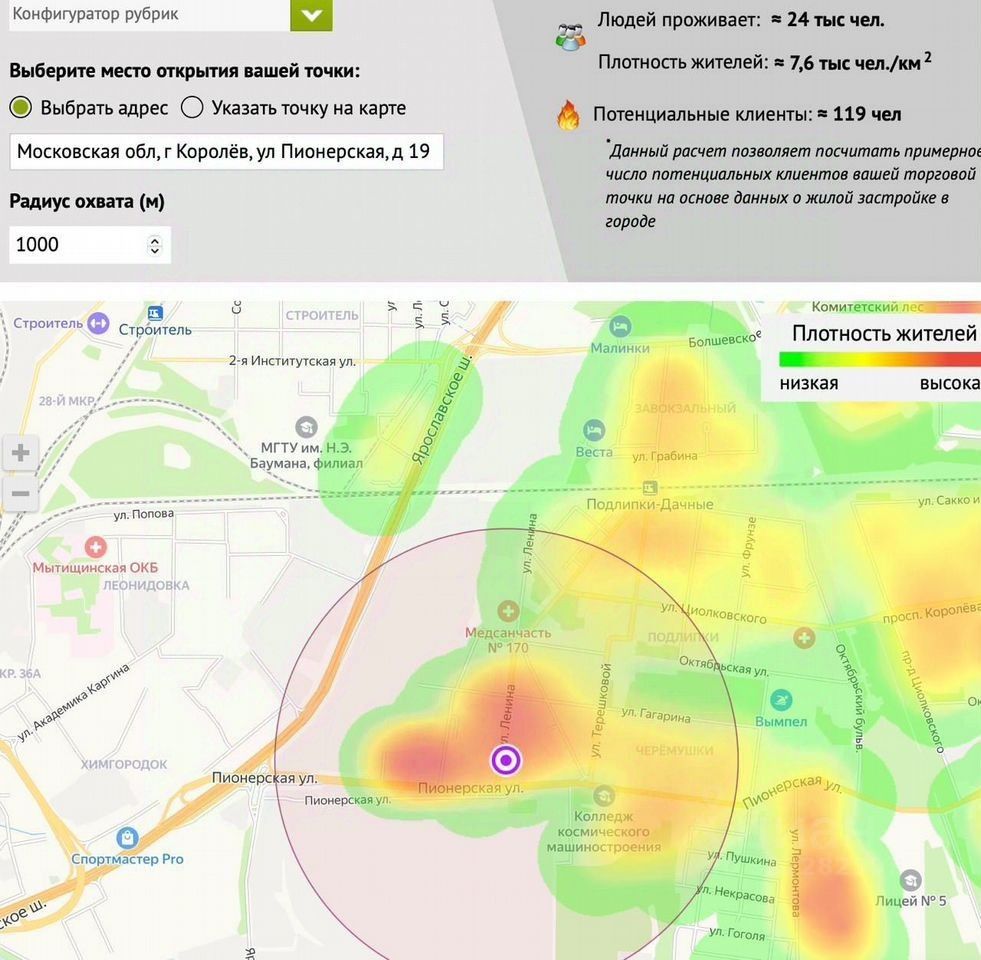Image resolution: width=981 pixels, height=960 pixels.
Task: Click the Плотность жителей color gradient bar
Action: click(x=880, y=359)
